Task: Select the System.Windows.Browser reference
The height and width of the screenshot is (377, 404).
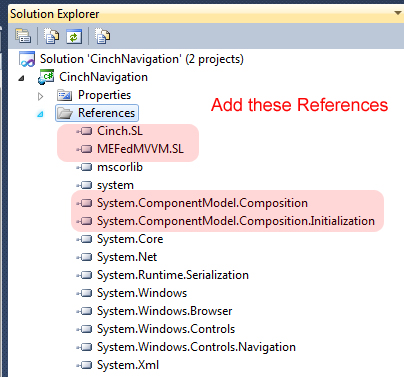Action: pos(164,311)
